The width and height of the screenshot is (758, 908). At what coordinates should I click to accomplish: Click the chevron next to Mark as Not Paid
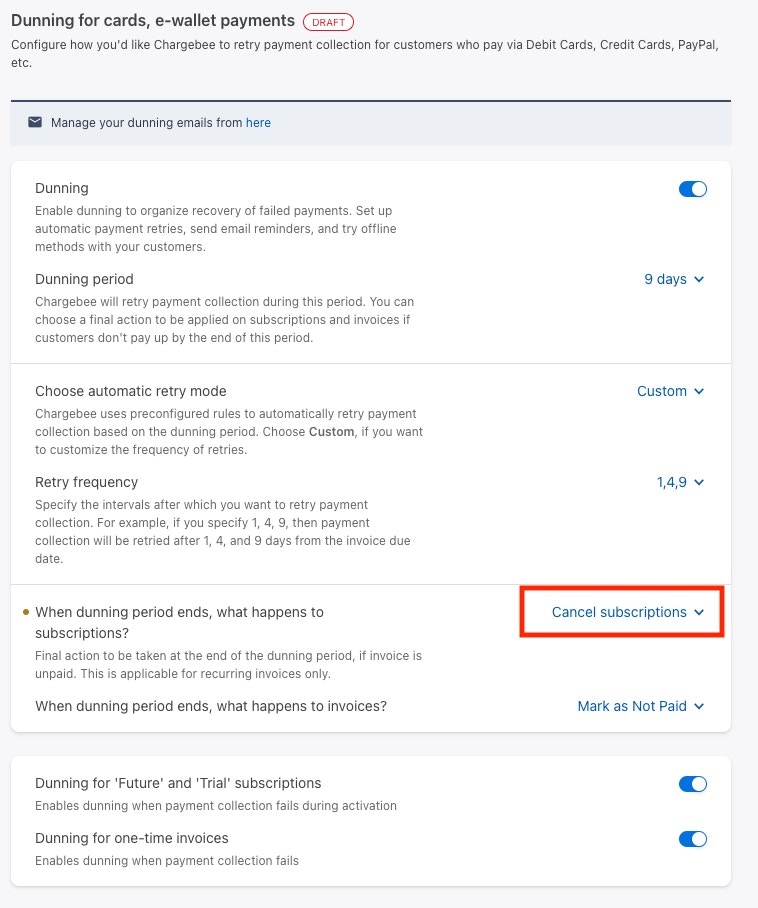click(x=699, y=706)
